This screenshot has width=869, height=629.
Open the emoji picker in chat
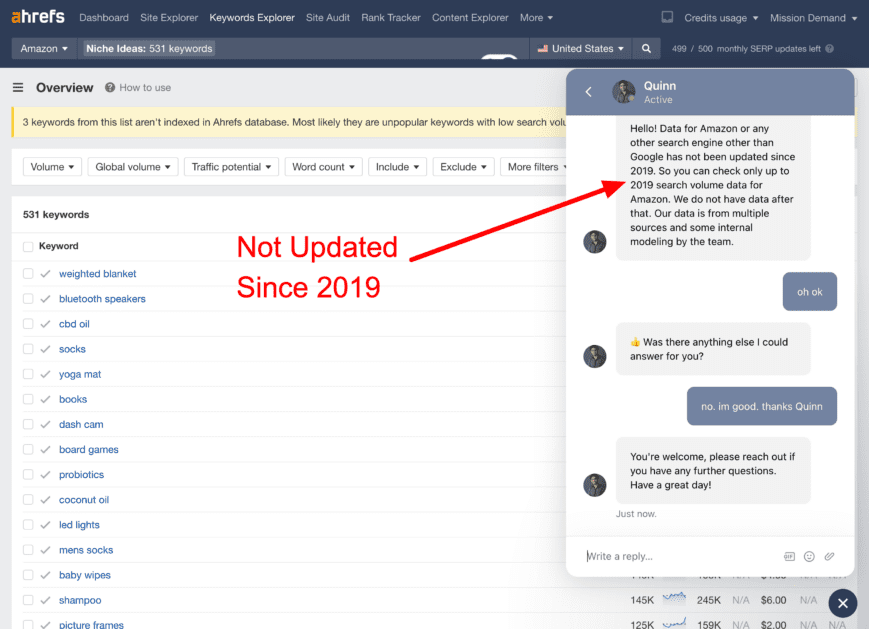click(x=809, y=556)
